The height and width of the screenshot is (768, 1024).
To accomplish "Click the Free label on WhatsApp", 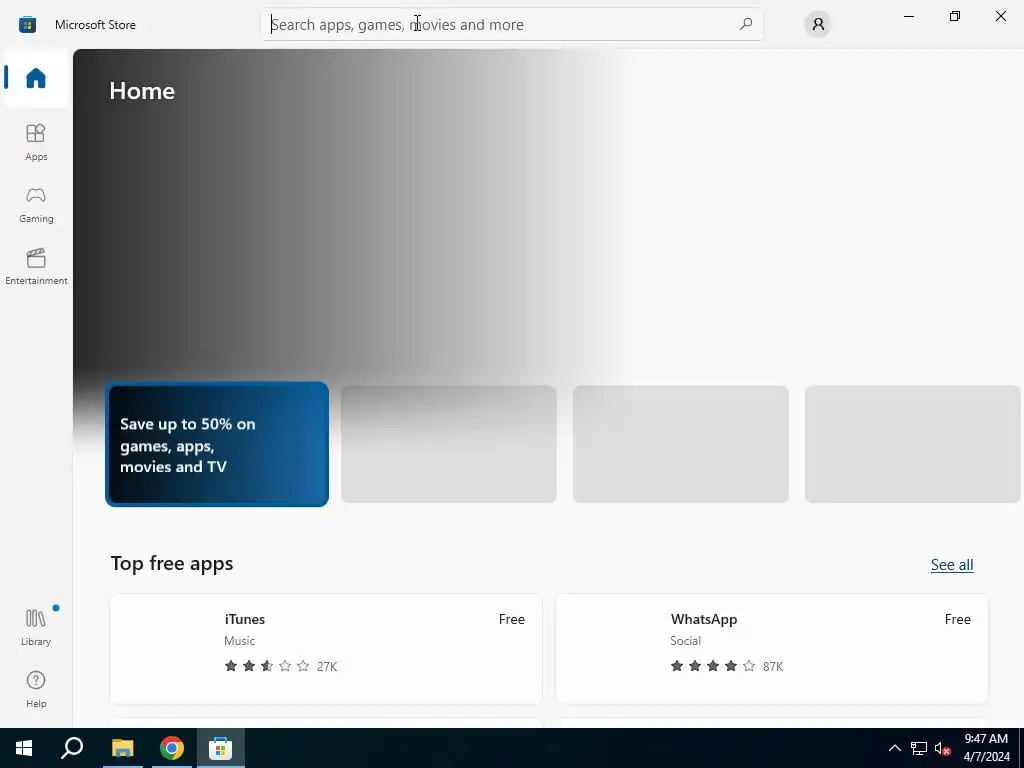I will pos(957,619).
